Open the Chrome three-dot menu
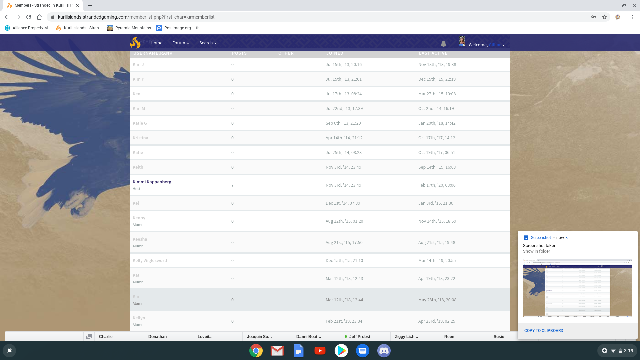Screen dimensions: 640x360 coord(632,17)
